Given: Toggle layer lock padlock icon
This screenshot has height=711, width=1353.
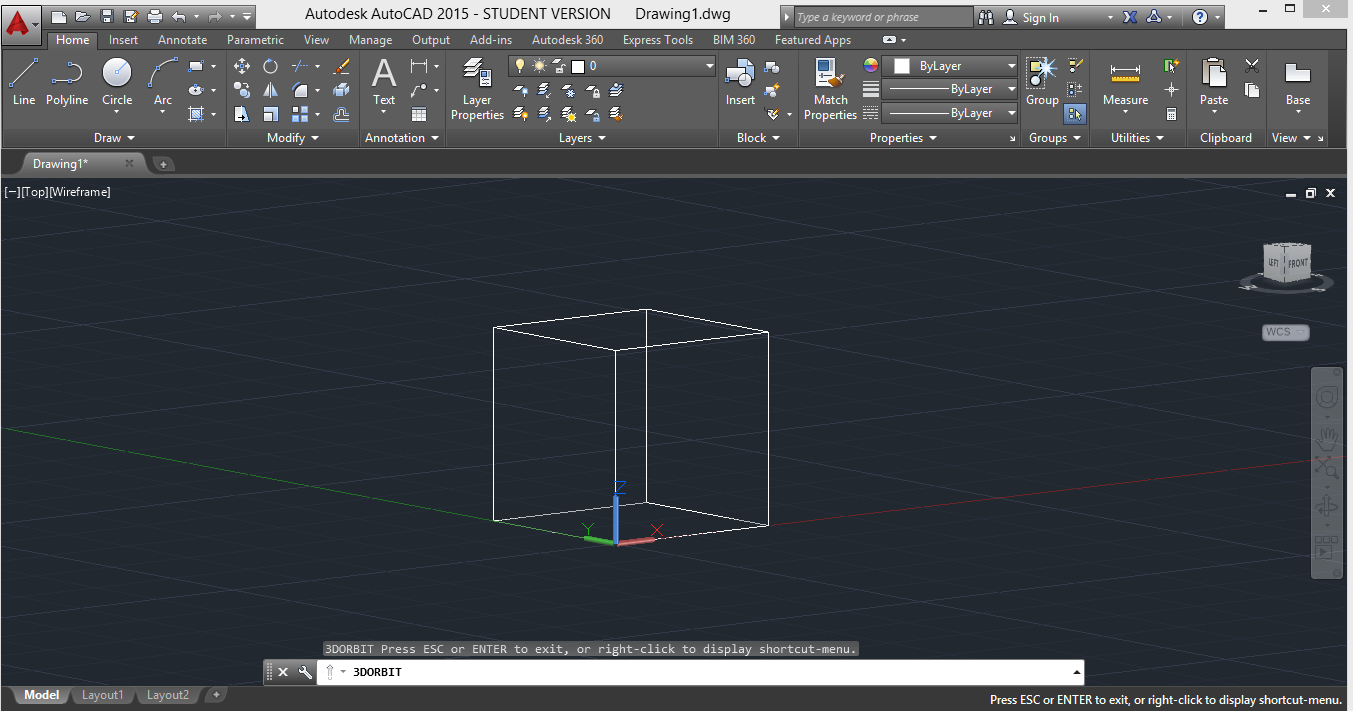Looking at the screenshot, I should coord(559,66).
